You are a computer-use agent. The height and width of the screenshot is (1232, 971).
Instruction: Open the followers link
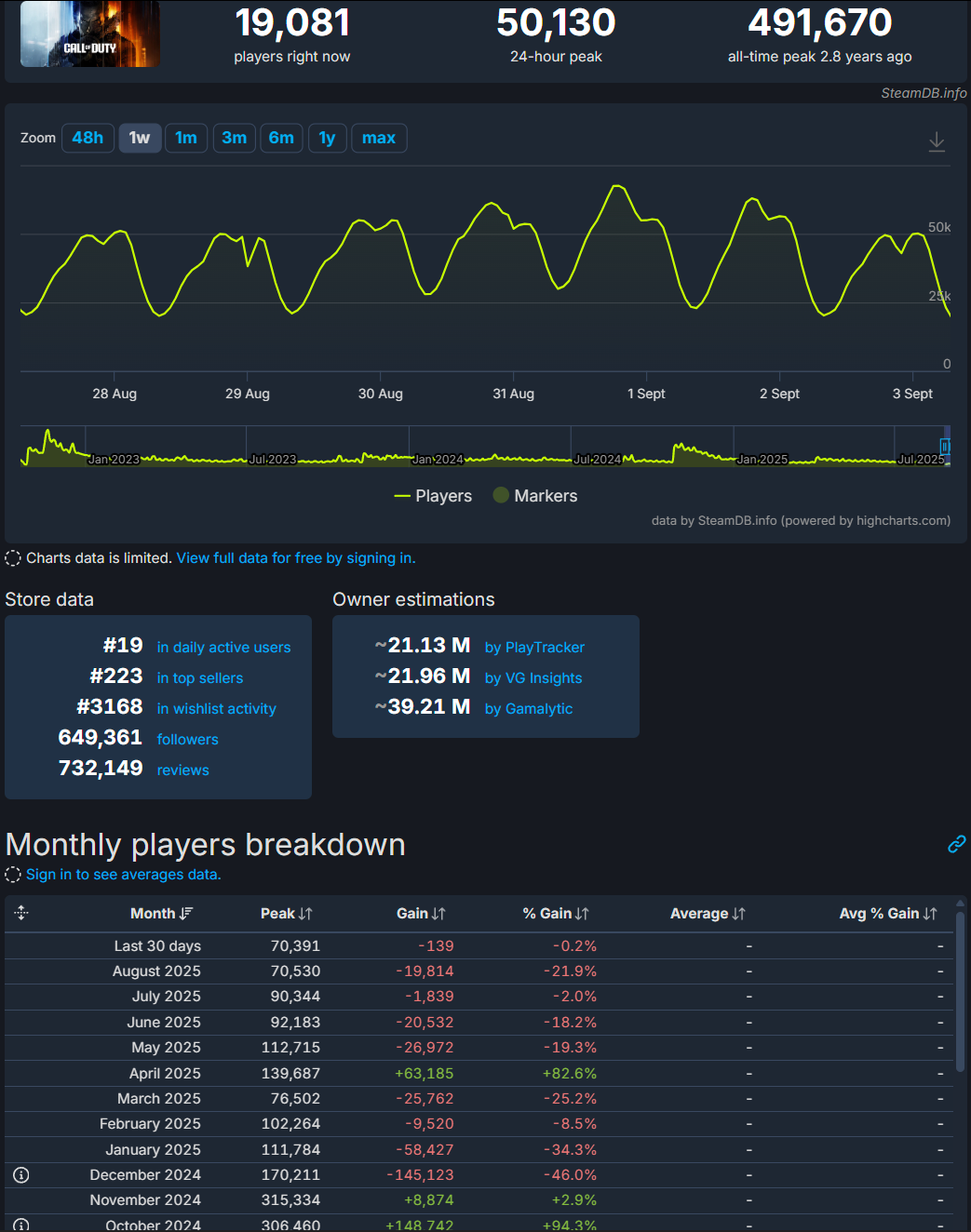188,740
